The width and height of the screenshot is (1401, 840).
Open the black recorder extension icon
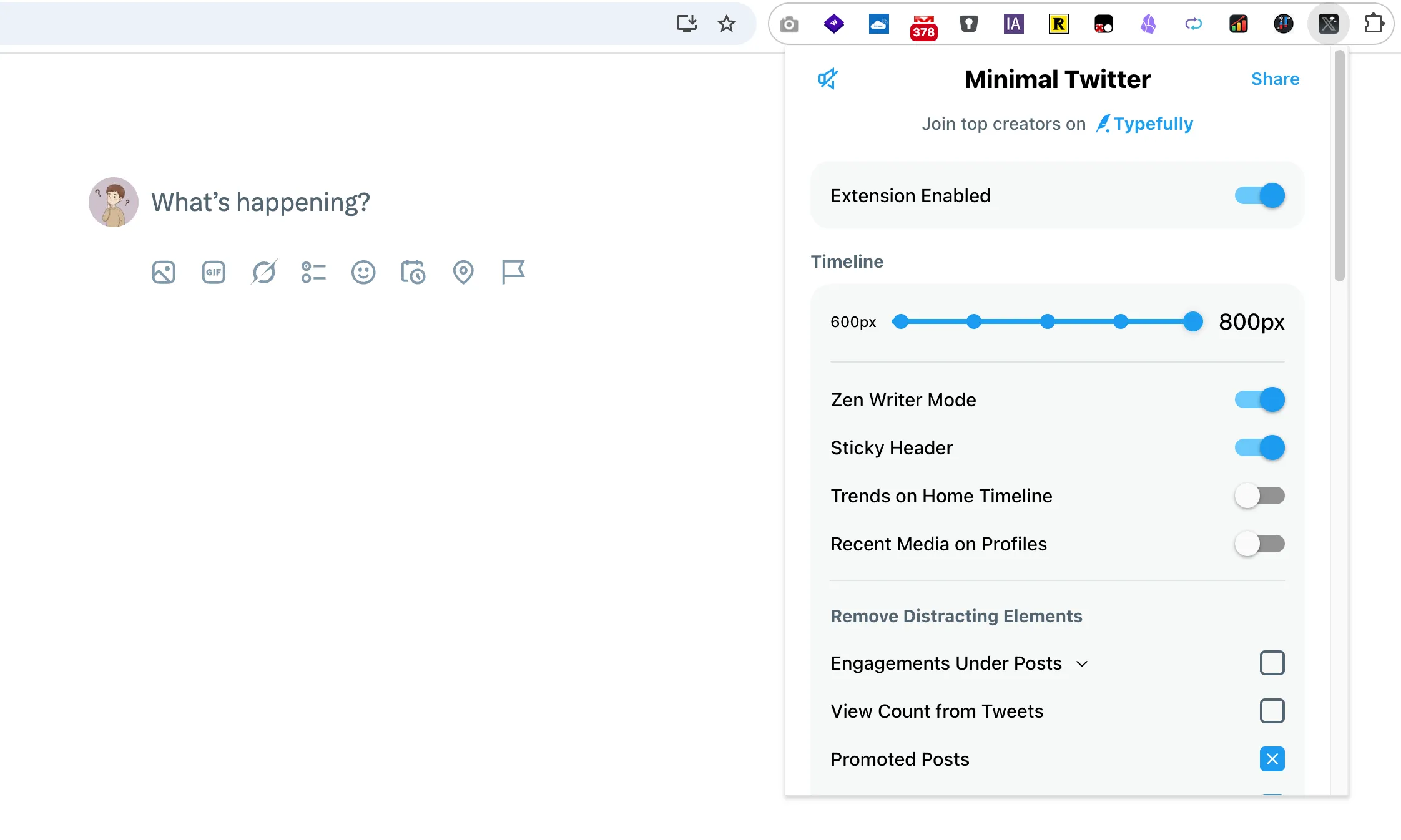point(1104,24)
